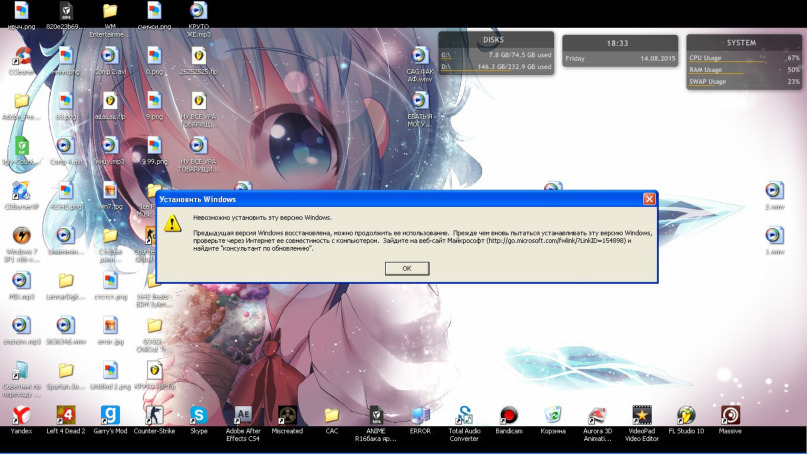The height and width of the screenshot is (454, 807).
Task: Click the C:\ disk usage row
Action: pos(496,55)
